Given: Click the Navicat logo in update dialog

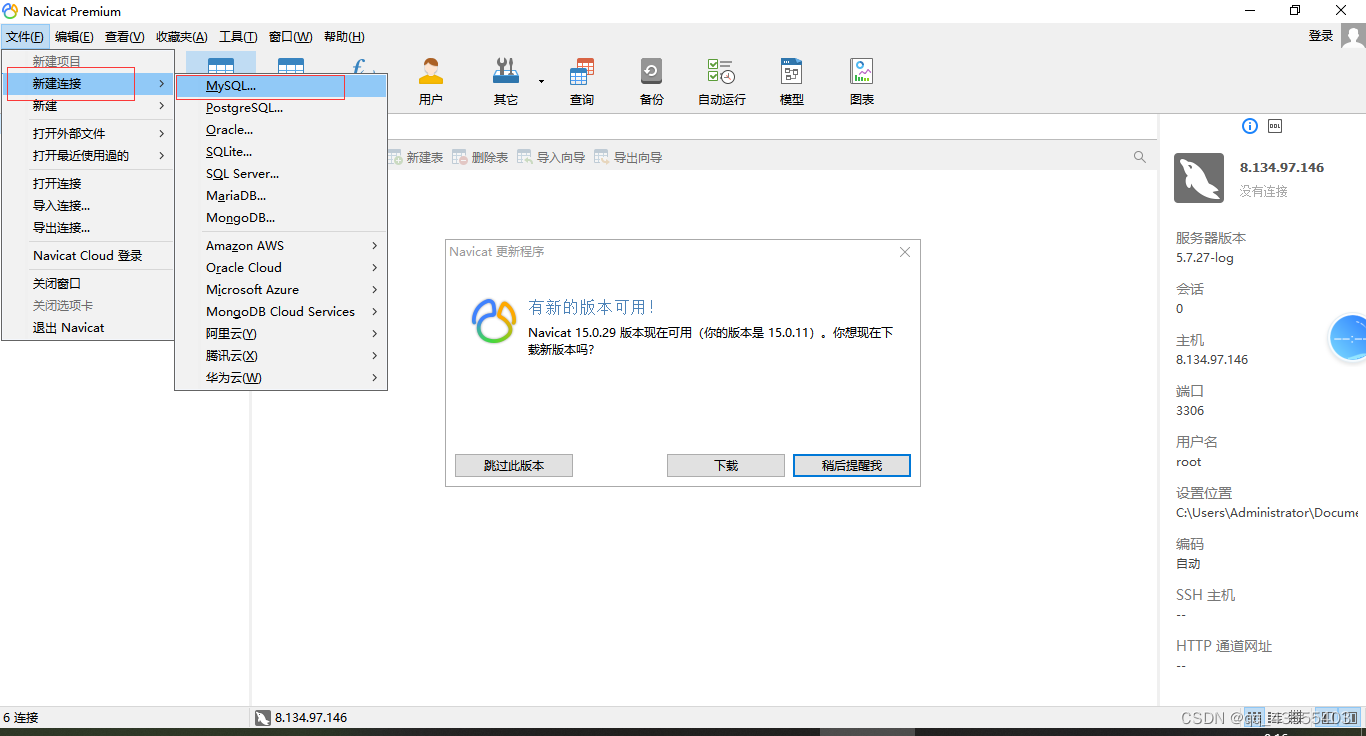Looking at the screenshot, I should pos(493,321).
